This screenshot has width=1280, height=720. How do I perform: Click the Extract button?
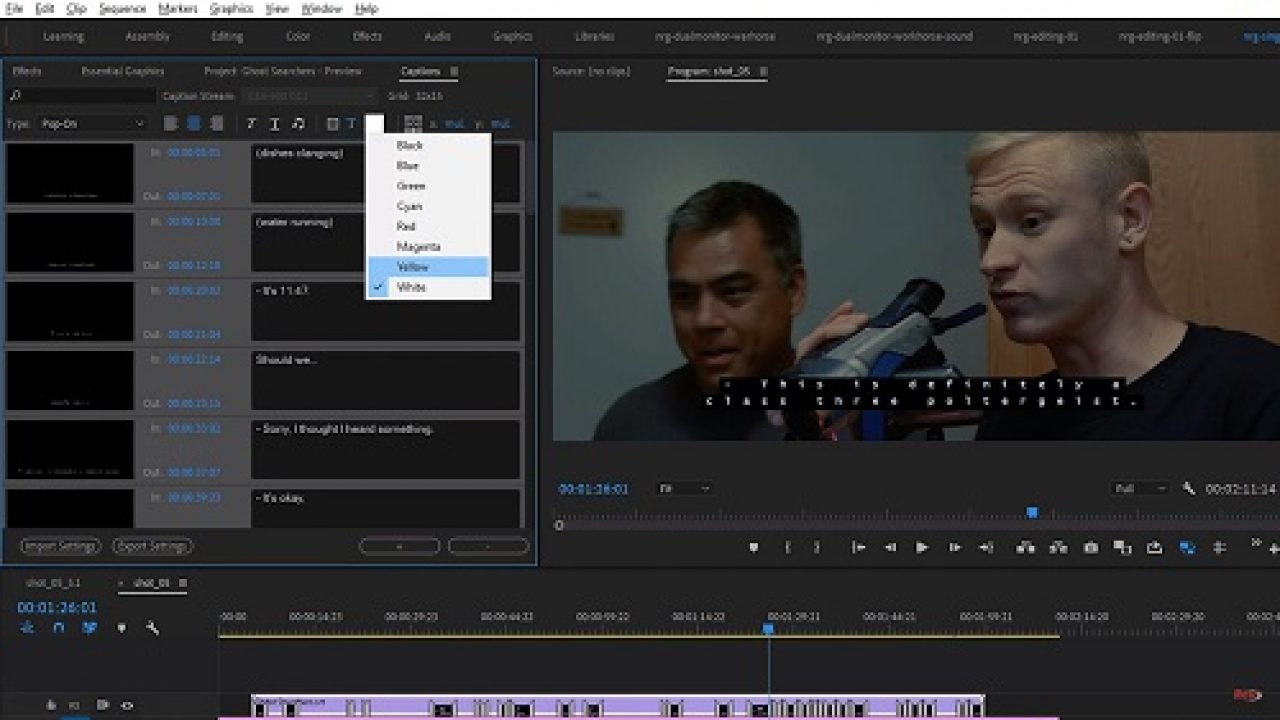click(x=1058, y=547)
